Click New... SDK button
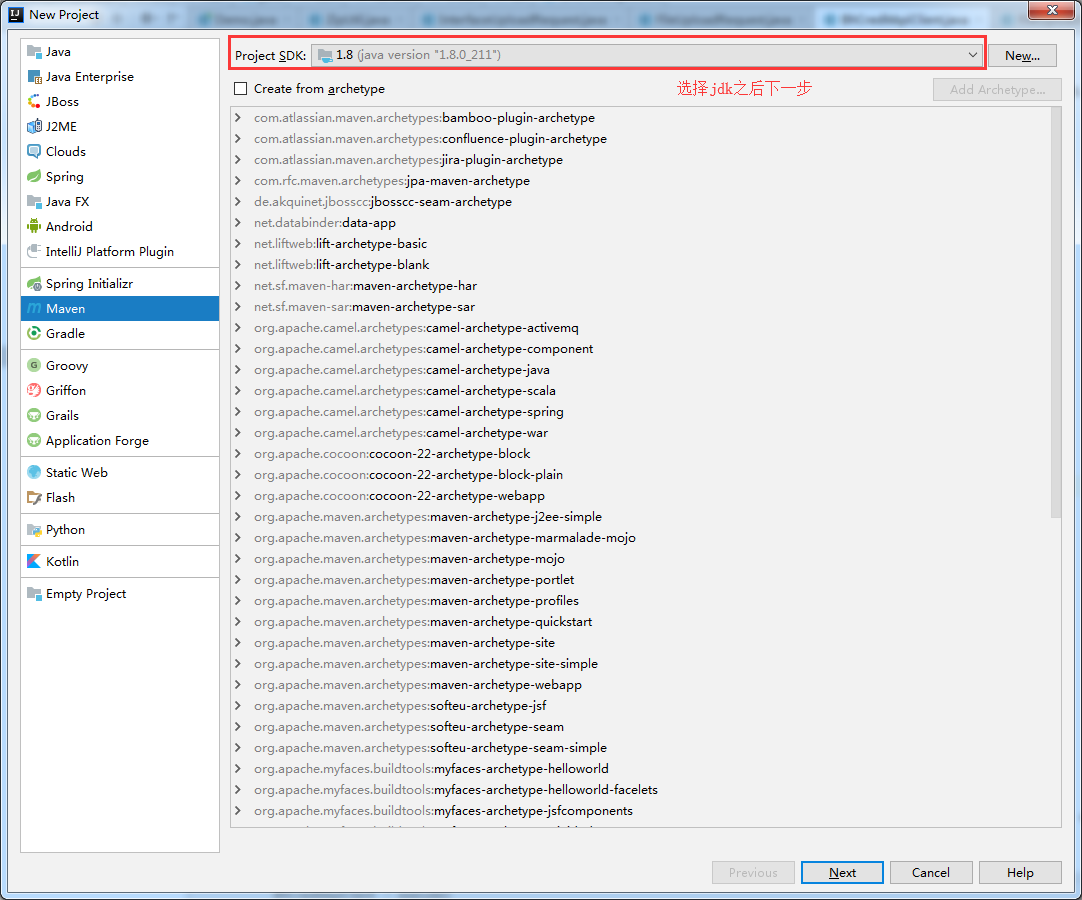1082x900 pixels. 1022,56
